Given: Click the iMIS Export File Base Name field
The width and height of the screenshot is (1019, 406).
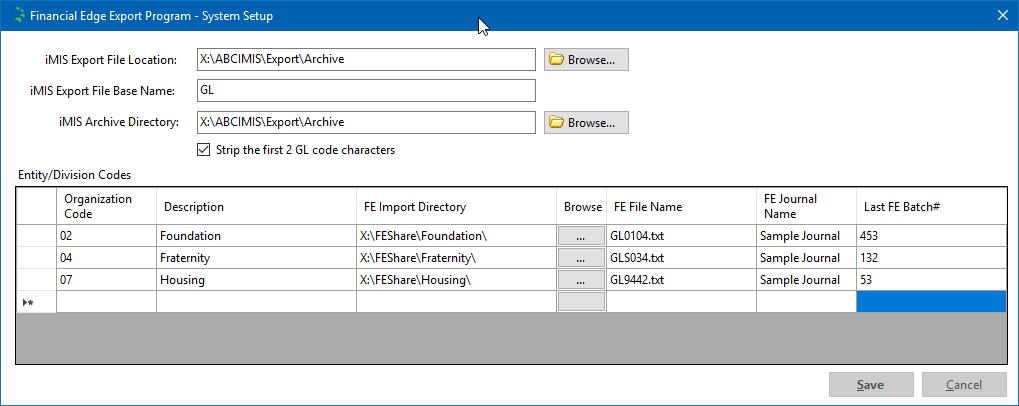Looking at the screenshot, I should [x=365, y=91].
